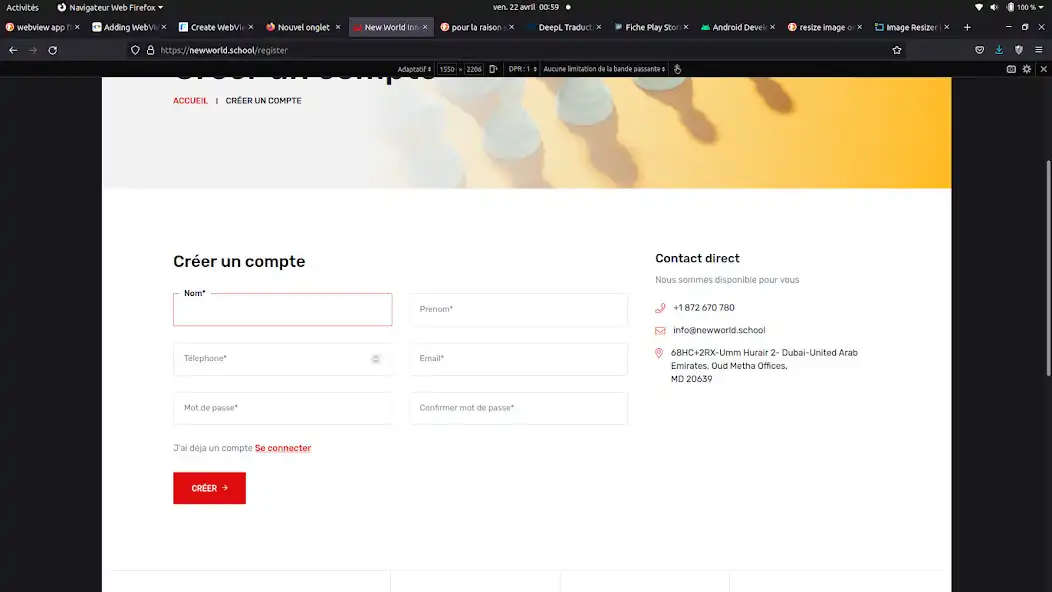Switch to the pour la raison tab

click(476, 28)
